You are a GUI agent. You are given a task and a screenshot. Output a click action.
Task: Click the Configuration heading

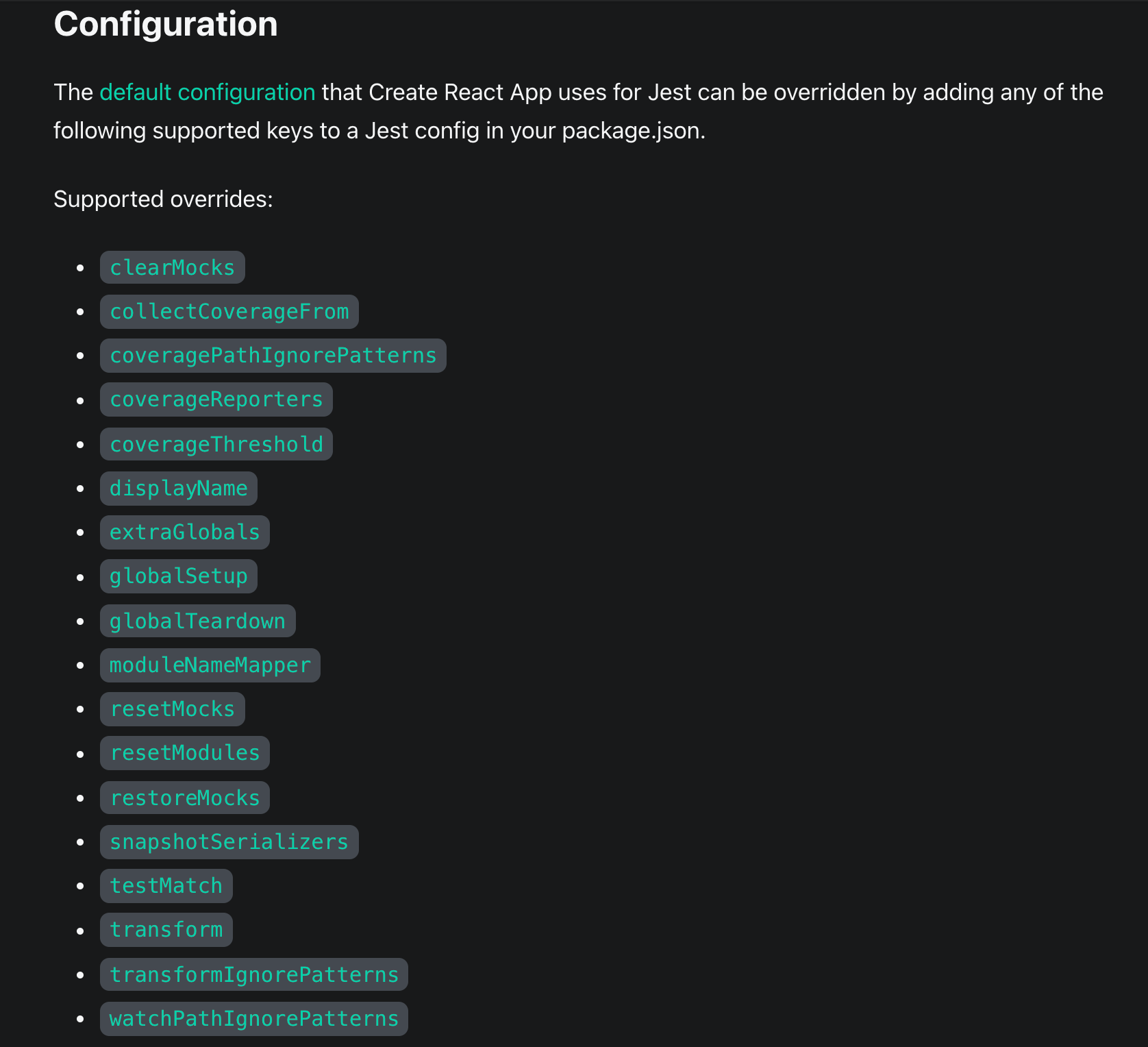coord(166,24)
